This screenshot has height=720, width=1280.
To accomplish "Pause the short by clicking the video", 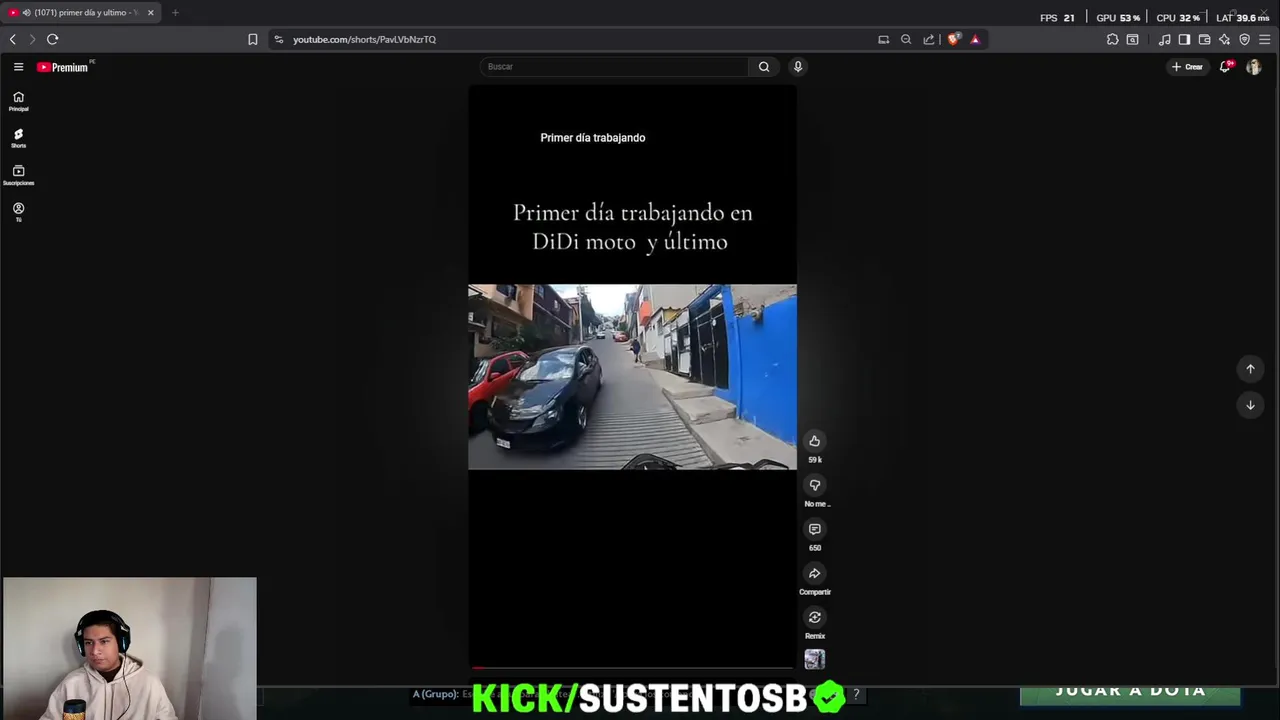I will click(632, 377).
